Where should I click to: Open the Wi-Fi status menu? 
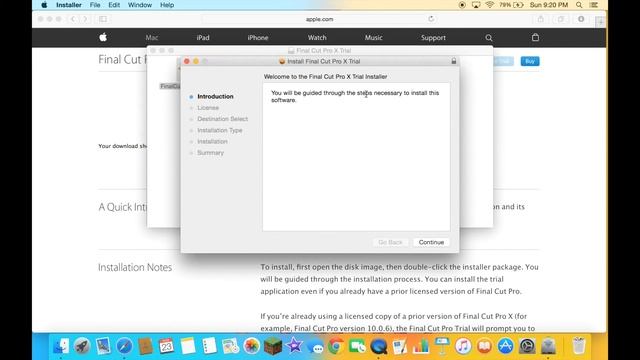click(489, 5)
